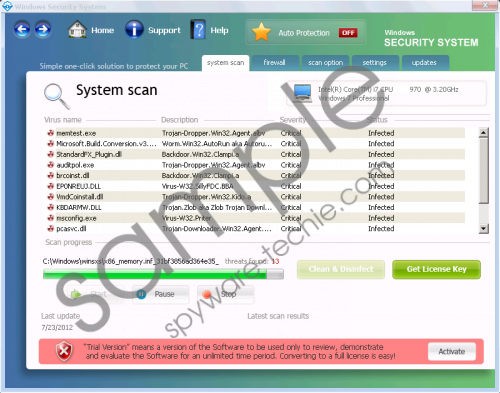Click threat icon beside memtest.exe

tap(50, 133)
